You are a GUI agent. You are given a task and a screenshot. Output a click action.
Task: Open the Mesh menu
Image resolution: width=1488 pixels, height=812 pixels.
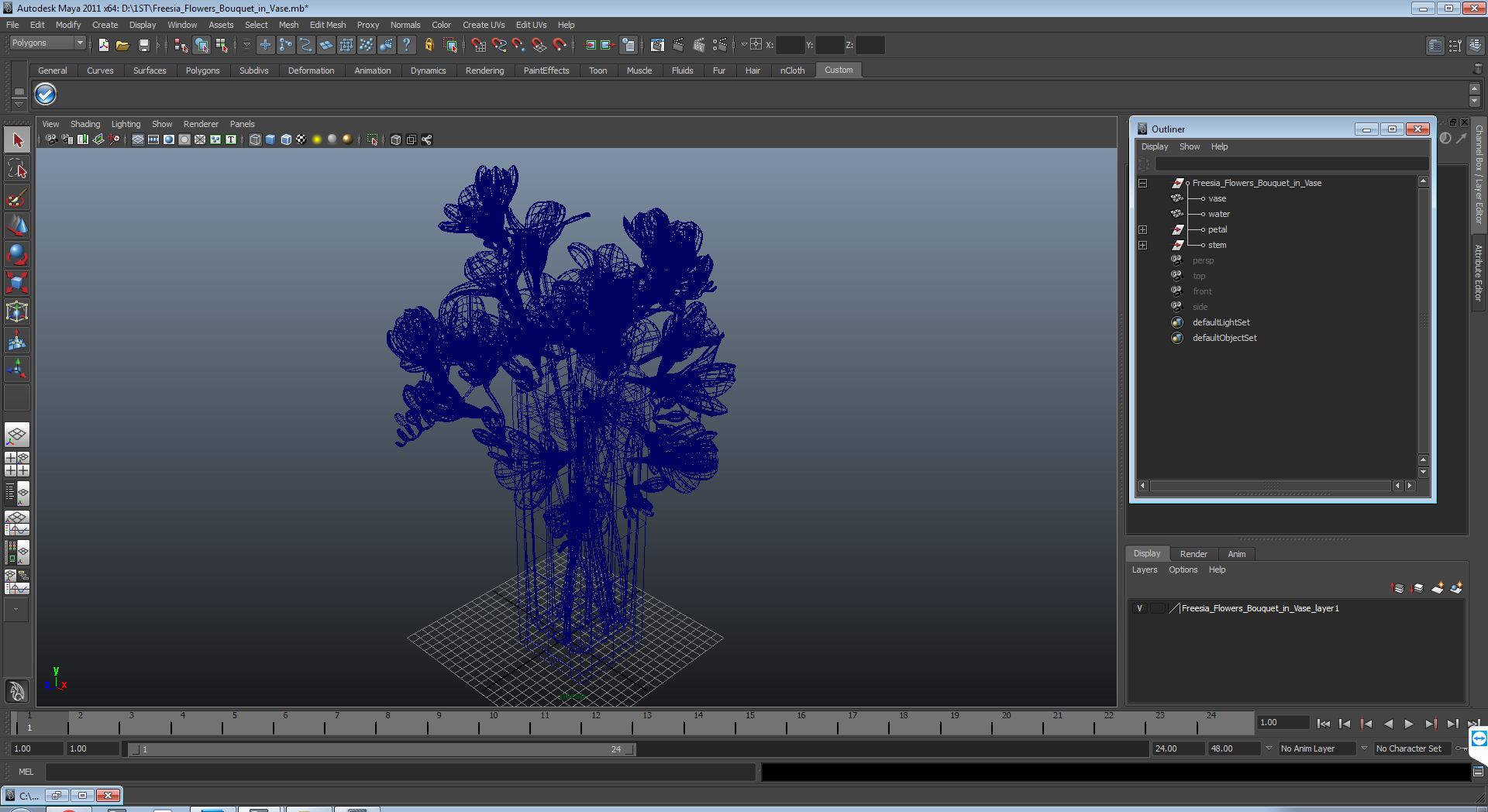288,25
